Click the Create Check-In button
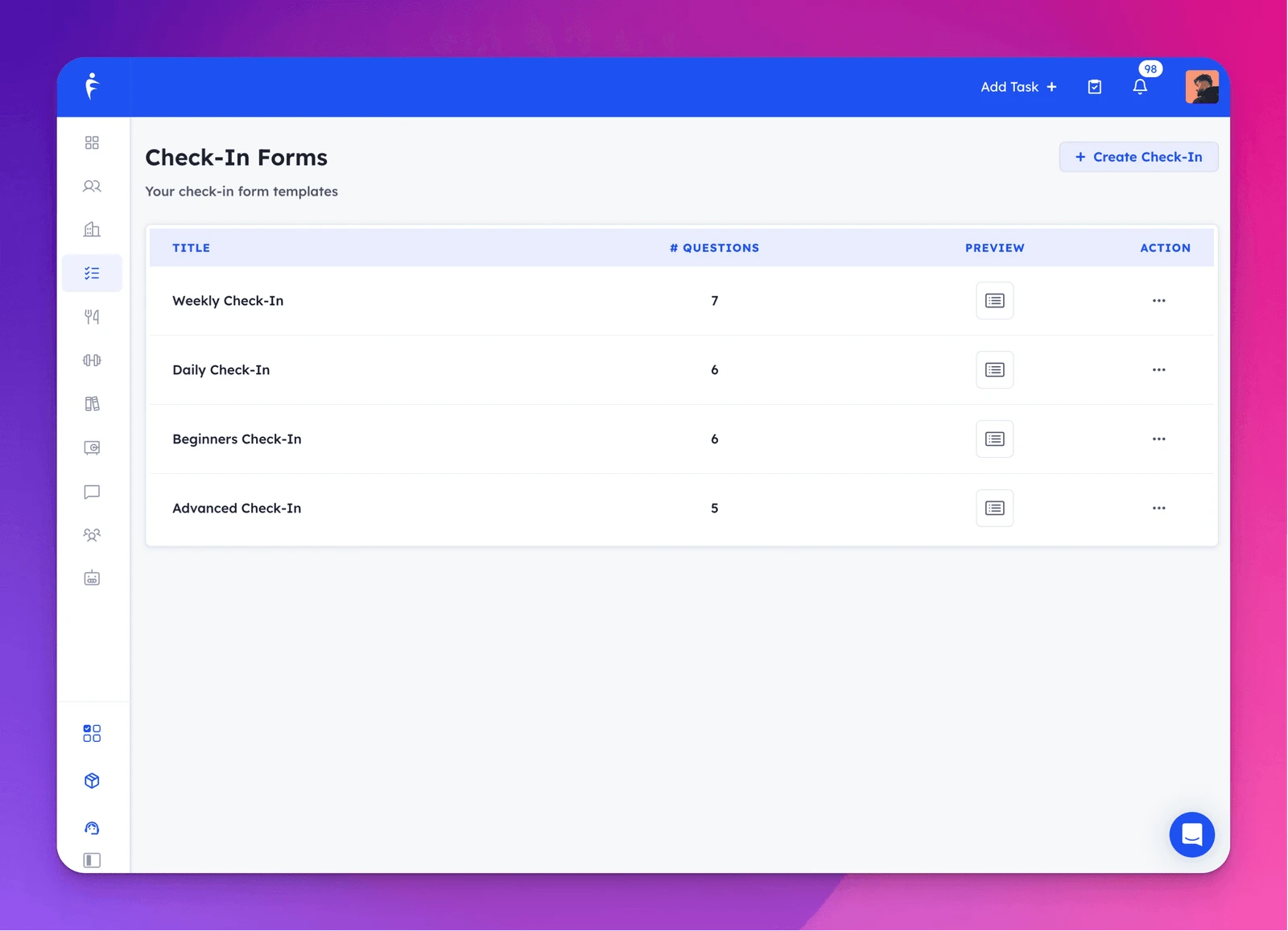This screenshot has width=1288, height=931. click(x=1138, y=157)
